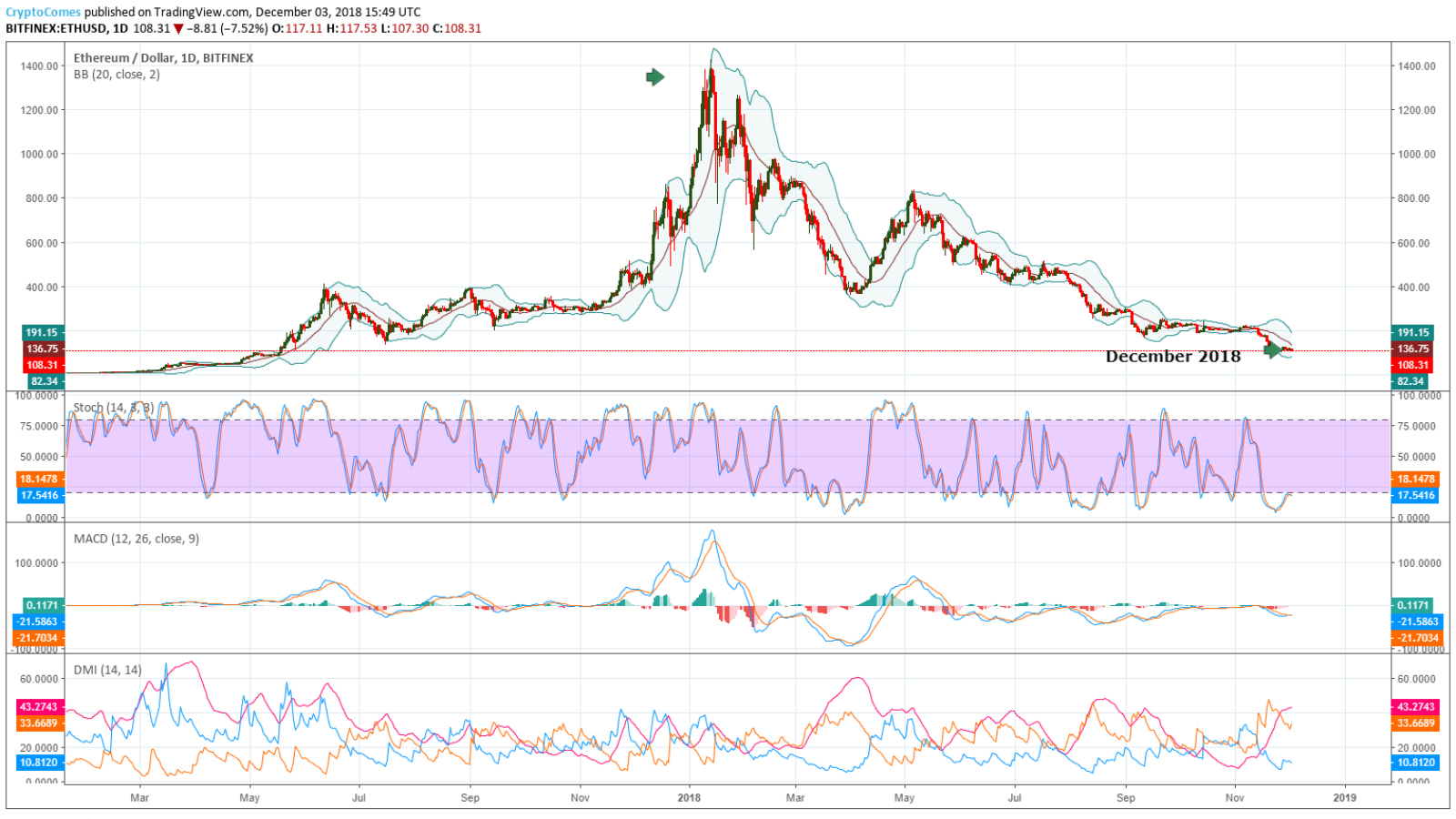Screen dimensions: 1456x819
Task: Click the 2018 label on time axis
Action: coord(690,798)
